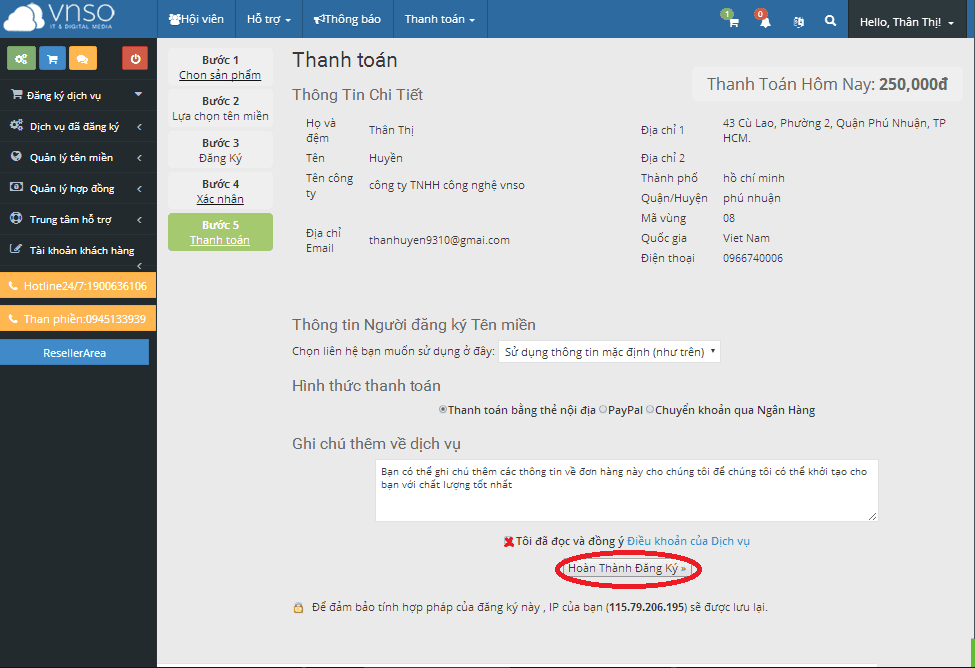975x668 pixels.
Task: Open the search magnifier icon
Action: coord(830,21)
